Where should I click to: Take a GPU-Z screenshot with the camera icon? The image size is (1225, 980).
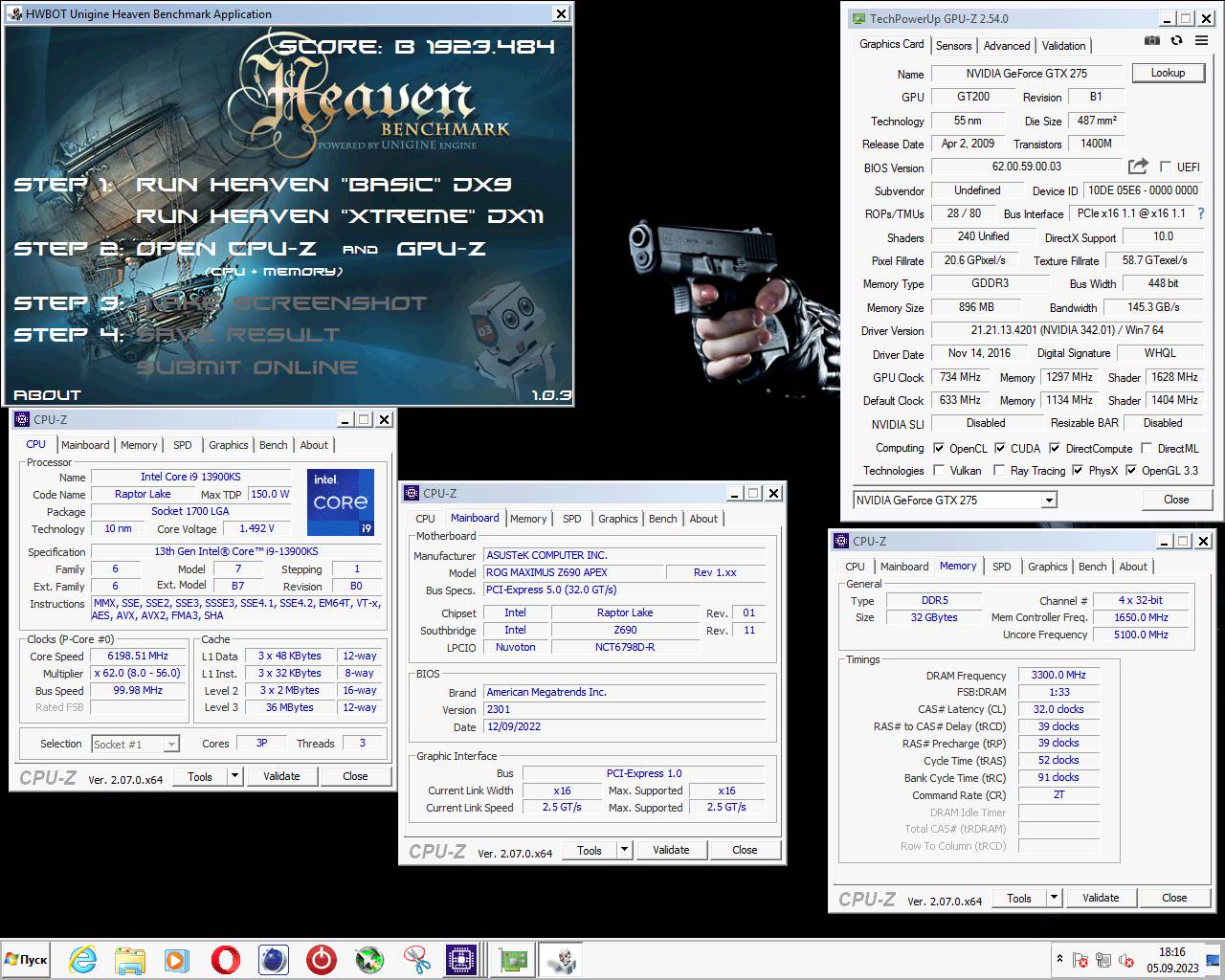1152,41
